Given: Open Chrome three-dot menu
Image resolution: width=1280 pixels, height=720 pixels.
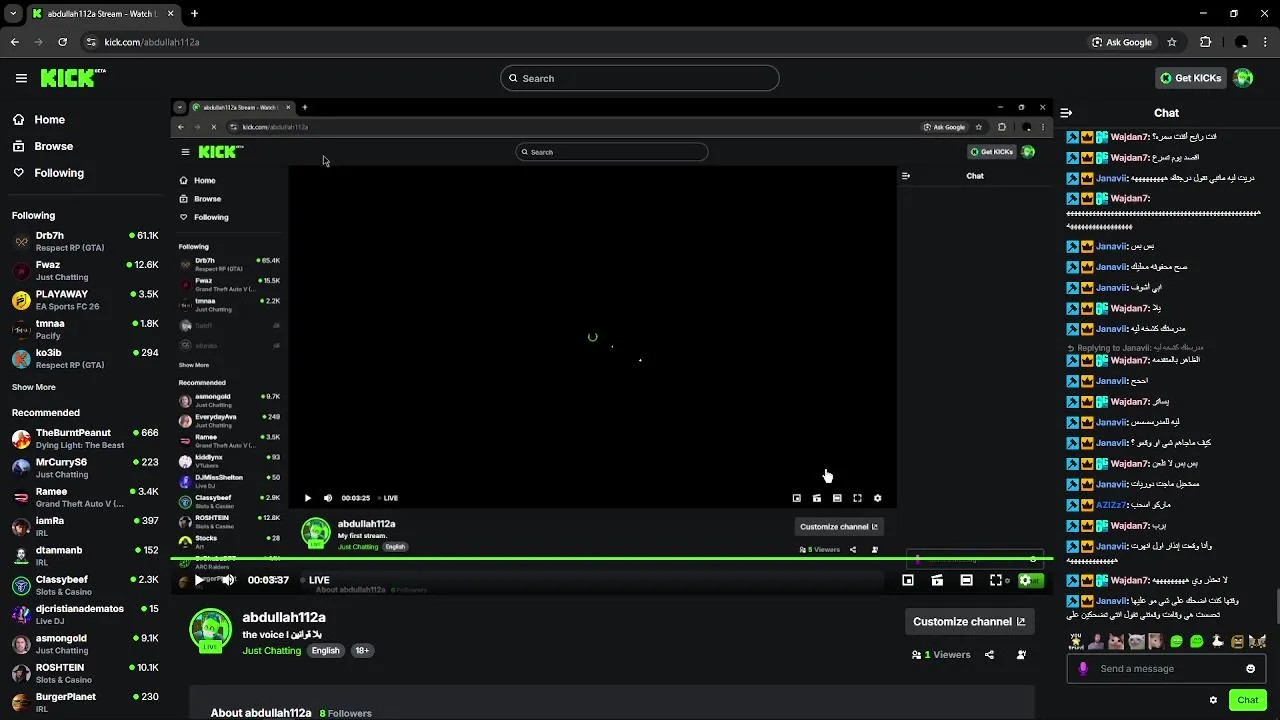Looking at the screenshot, I should coord(1266,42).
